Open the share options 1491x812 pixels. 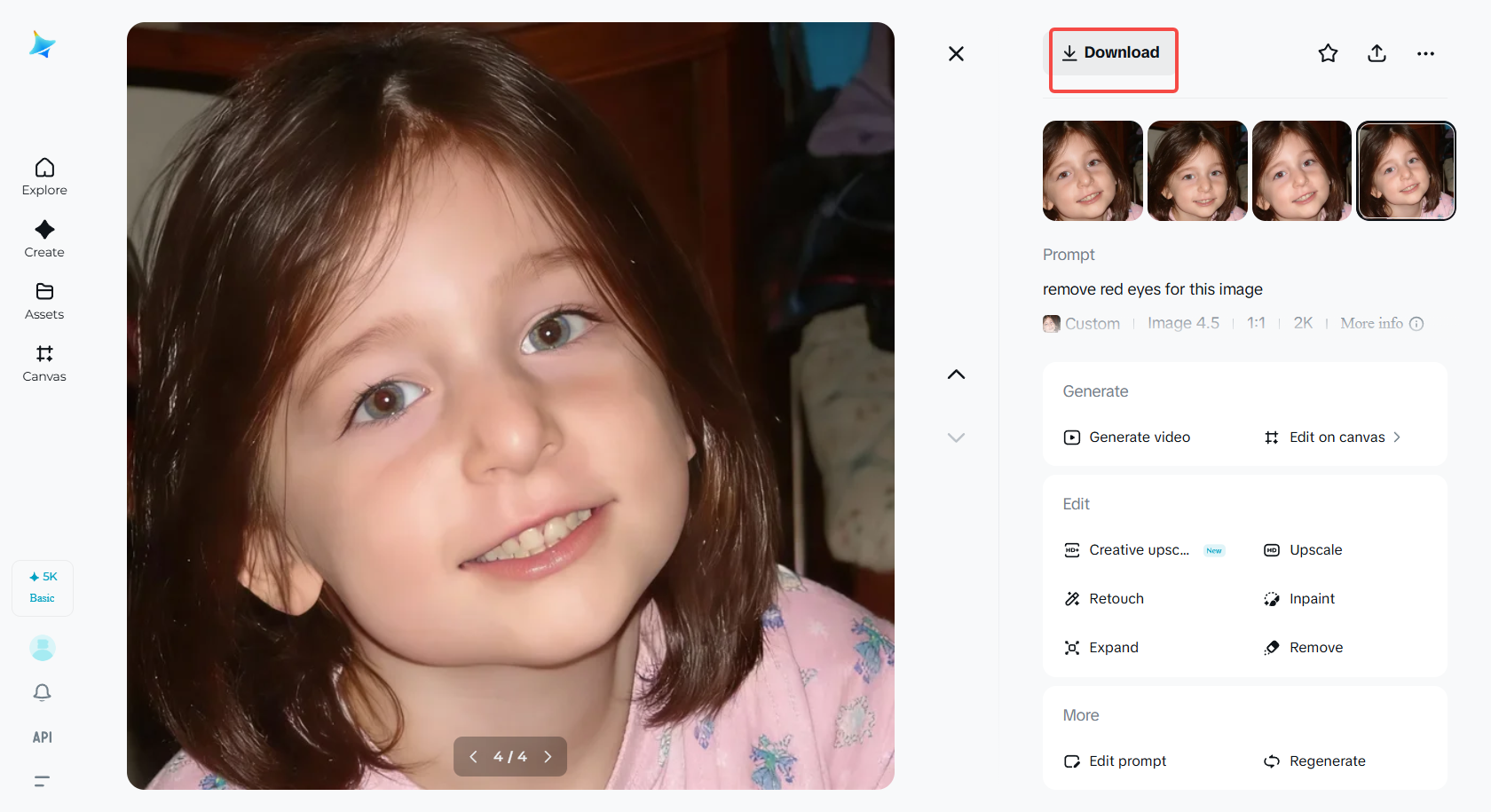(x=1377, y=53)
